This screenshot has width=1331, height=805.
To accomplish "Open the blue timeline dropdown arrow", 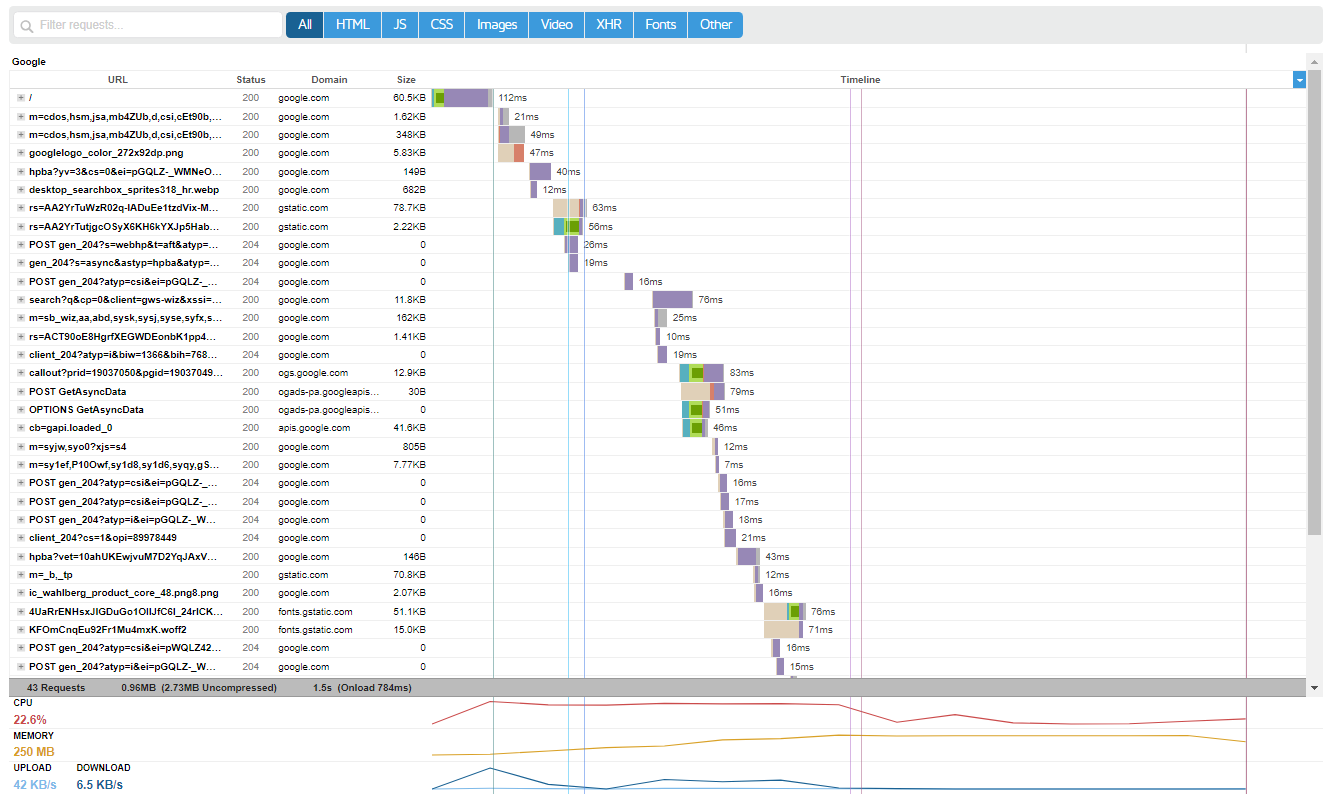I will 1299,80.
